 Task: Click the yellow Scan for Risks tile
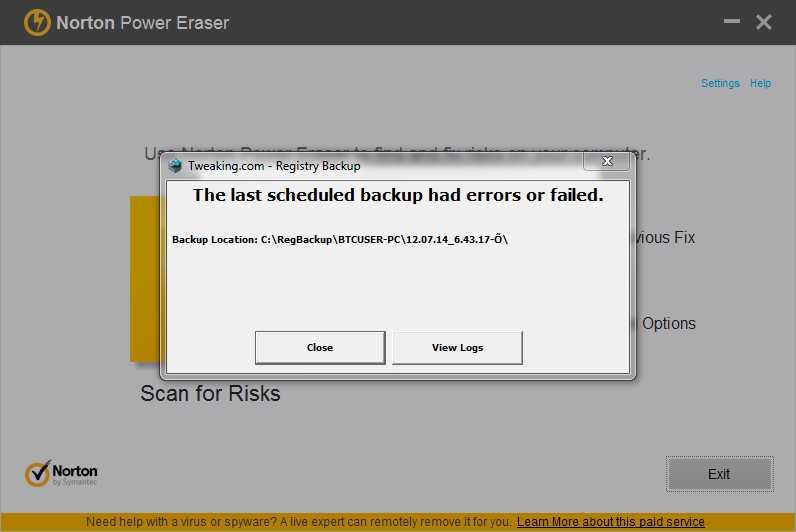coord(145,279)
